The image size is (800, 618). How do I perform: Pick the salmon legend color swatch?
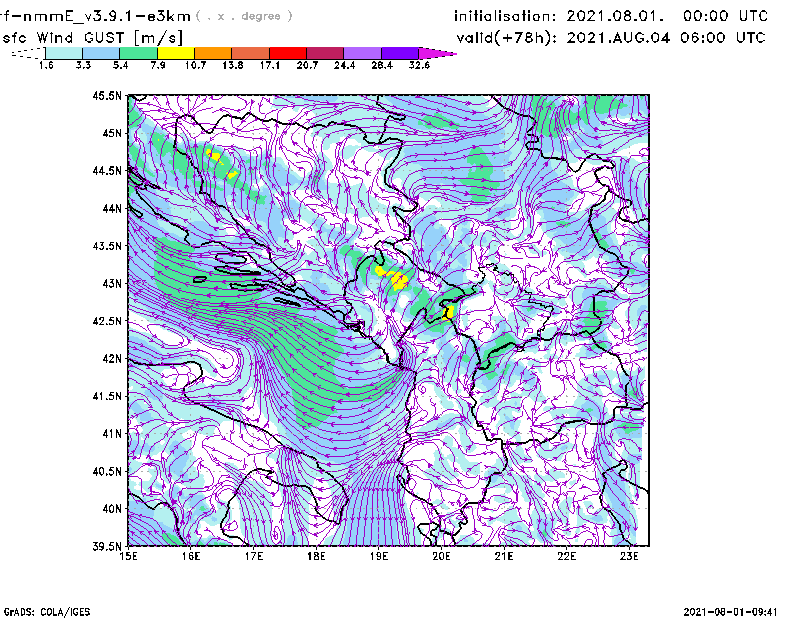(x=251, y=53)
